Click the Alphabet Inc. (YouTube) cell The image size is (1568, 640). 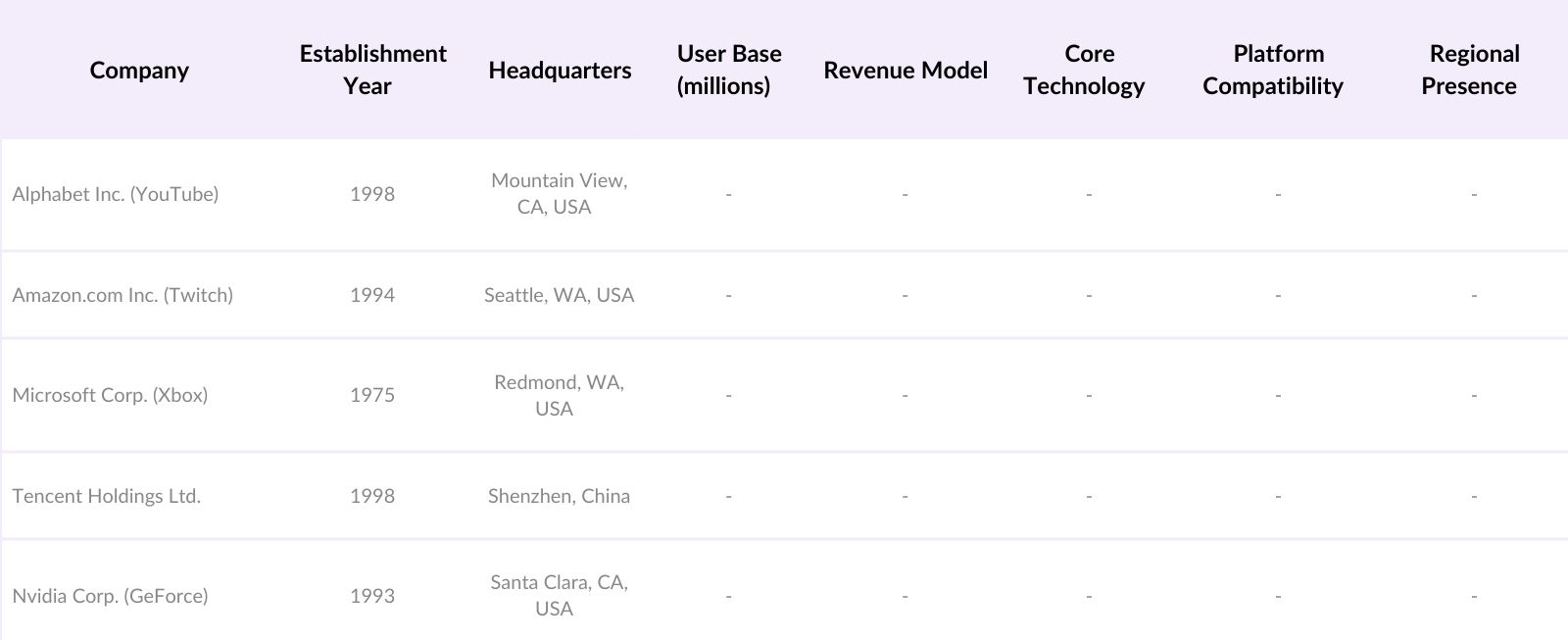click(116, 194)
